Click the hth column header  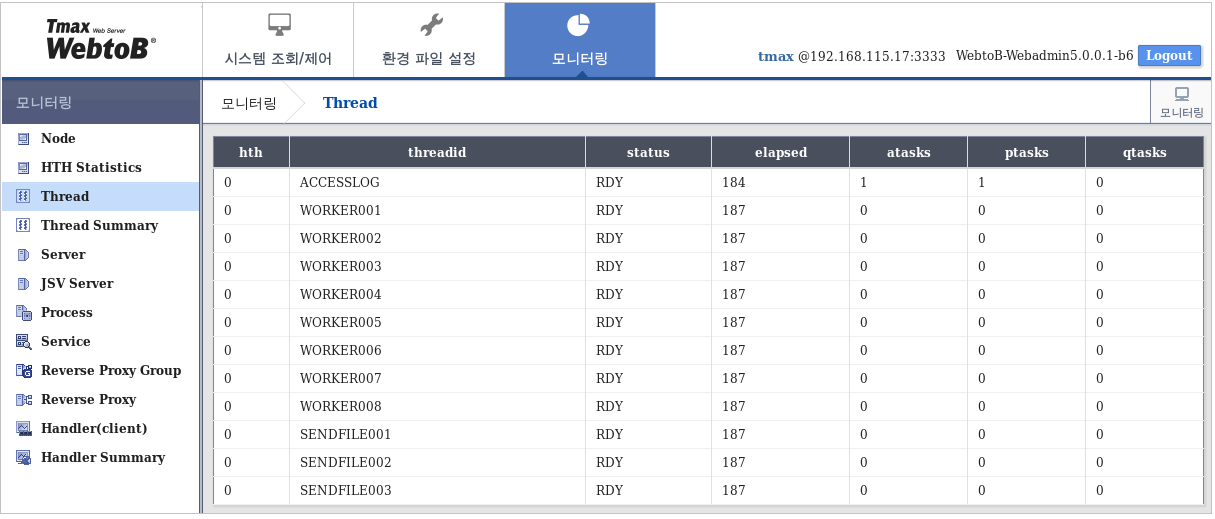(x=251, y=153)
